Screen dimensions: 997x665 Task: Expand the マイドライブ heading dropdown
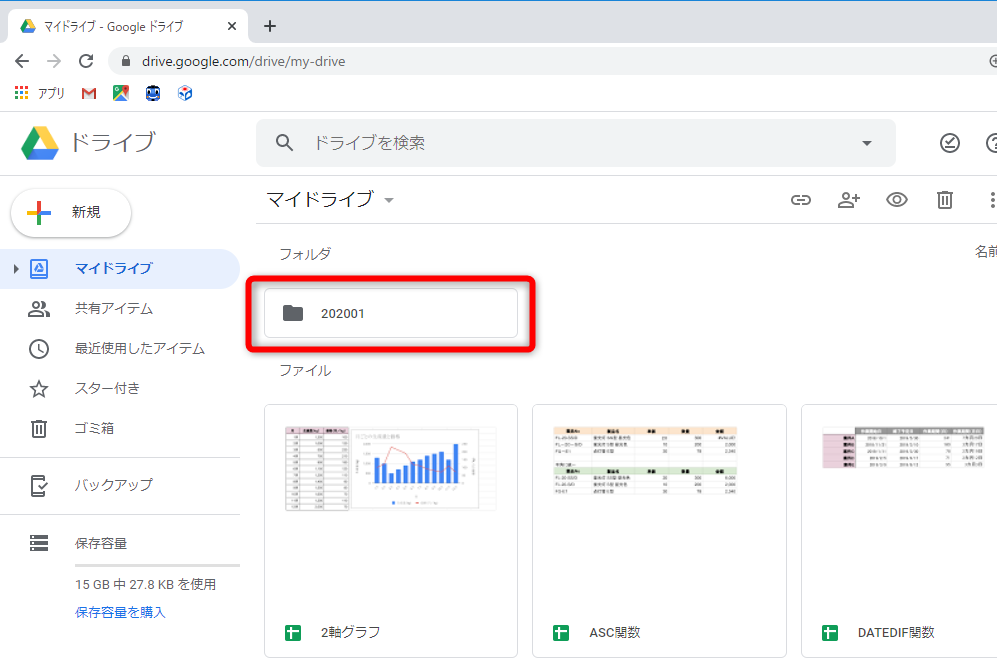pos(388,200)
